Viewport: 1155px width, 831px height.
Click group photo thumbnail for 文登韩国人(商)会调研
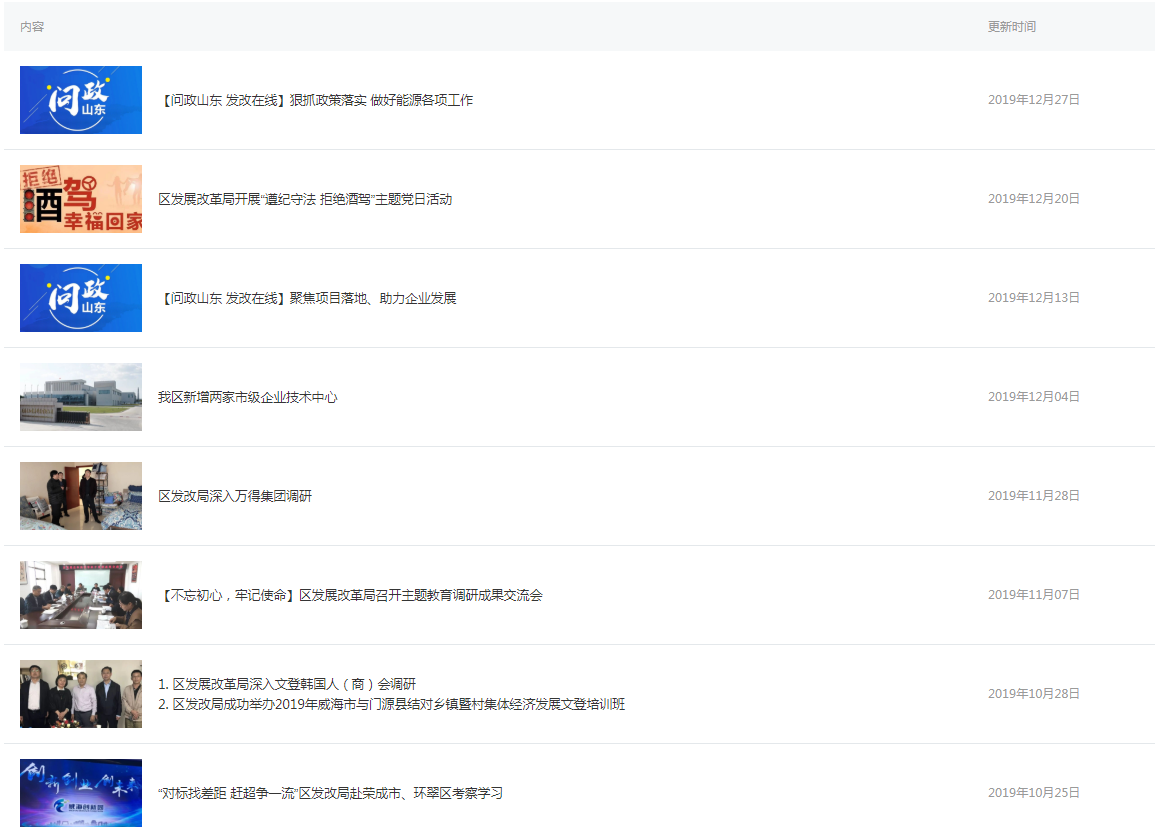[x=81, y=694]
